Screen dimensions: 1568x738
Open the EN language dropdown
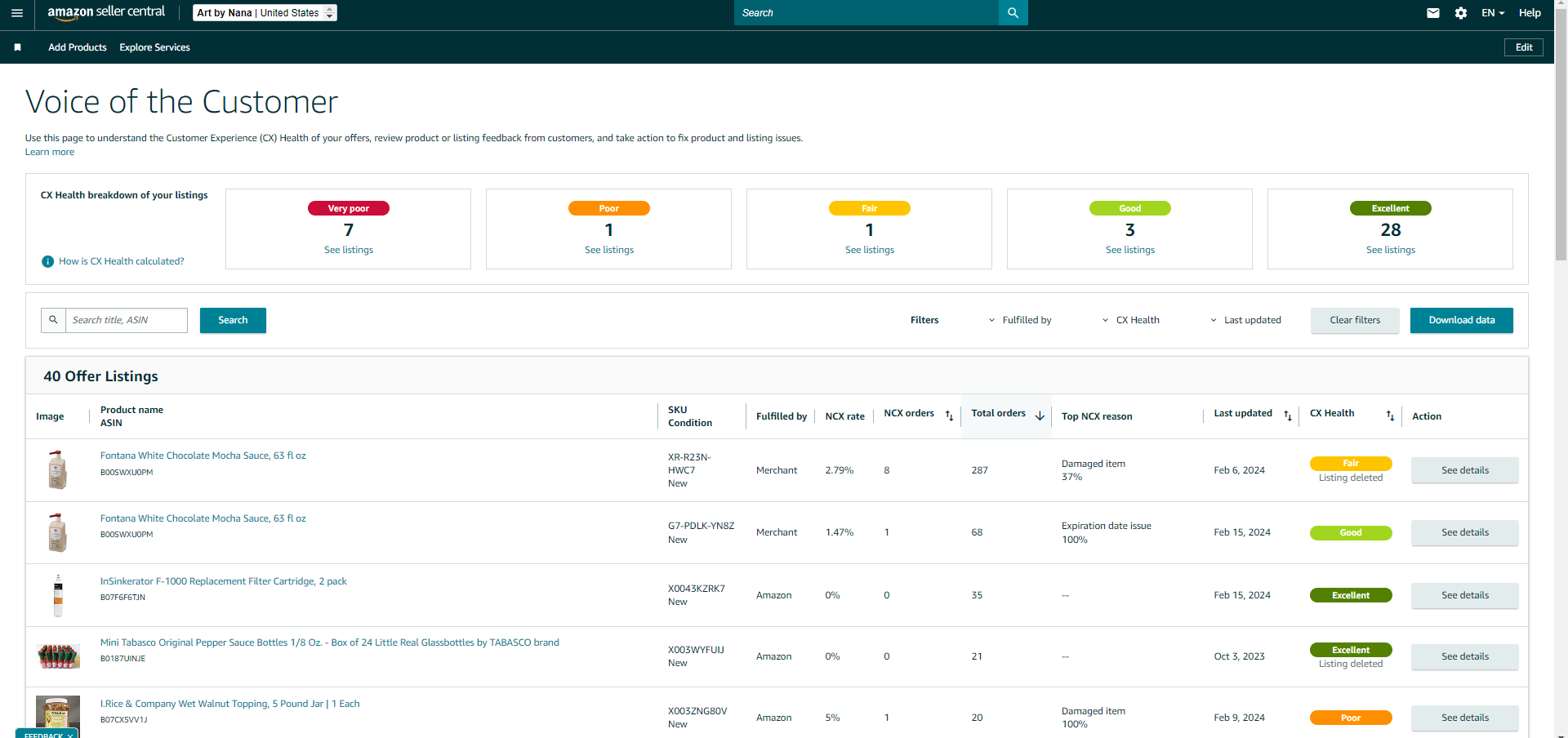[x=1493, y=13]
